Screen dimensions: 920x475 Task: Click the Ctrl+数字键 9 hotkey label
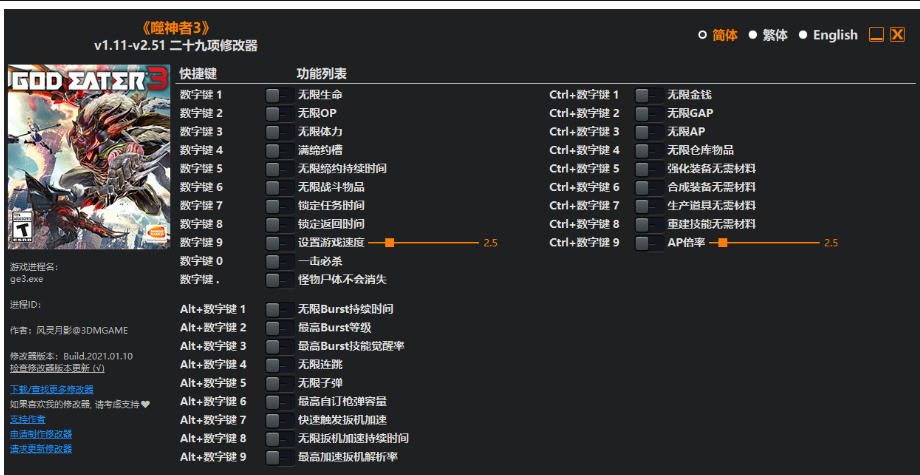click(584, 243)
